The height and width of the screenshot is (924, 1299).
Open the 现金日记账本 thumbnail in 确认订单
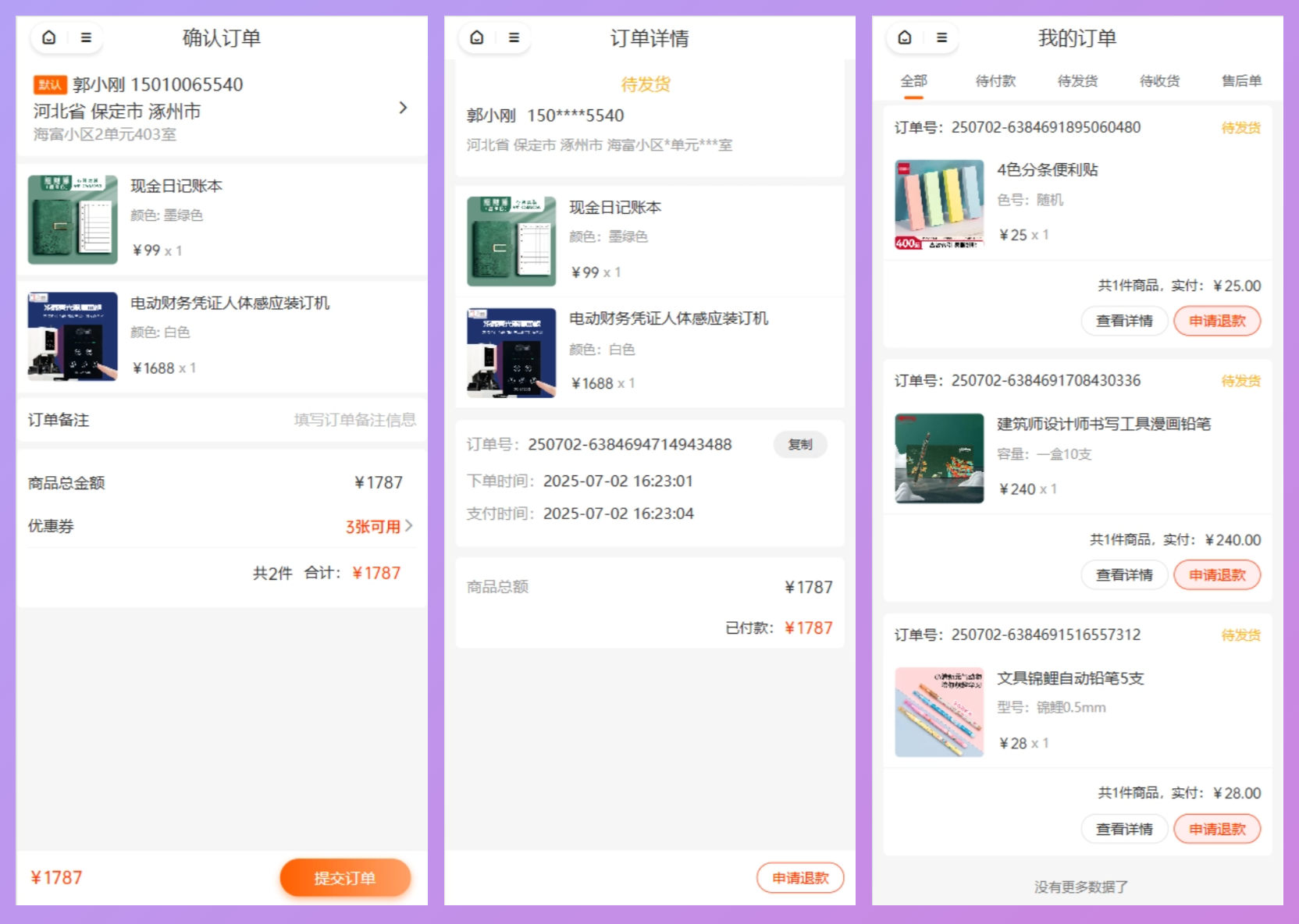pos(73,219)
